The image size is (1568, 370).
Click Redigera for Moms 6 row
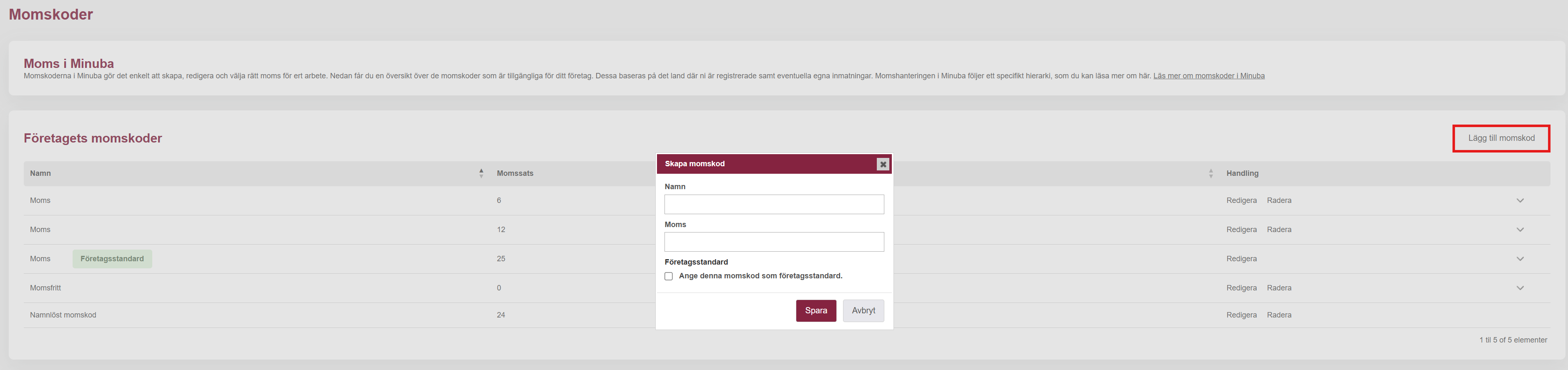(1241, 200)
